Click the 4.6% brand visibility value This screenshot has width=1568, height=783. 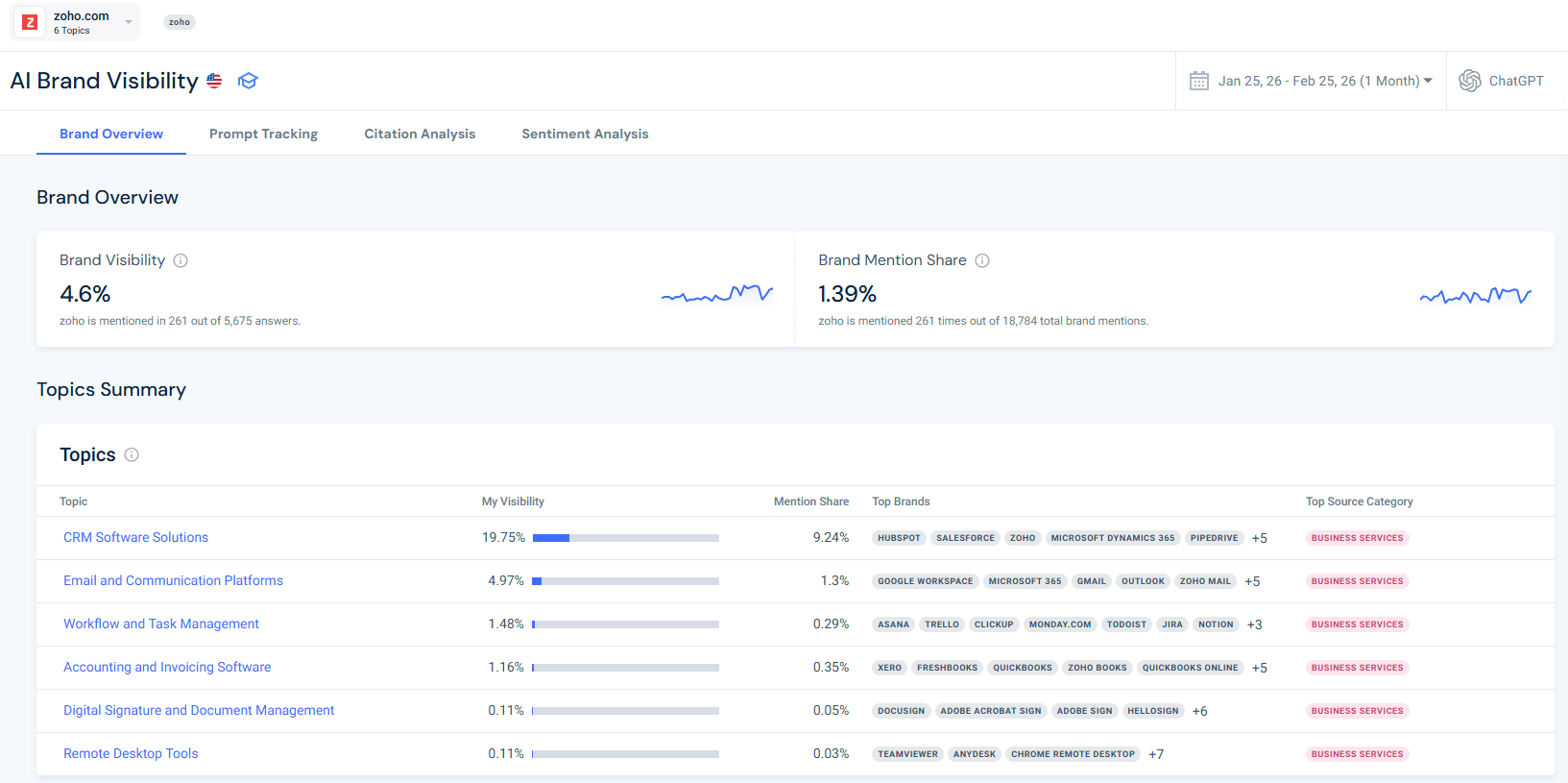(x=85, y=294)
